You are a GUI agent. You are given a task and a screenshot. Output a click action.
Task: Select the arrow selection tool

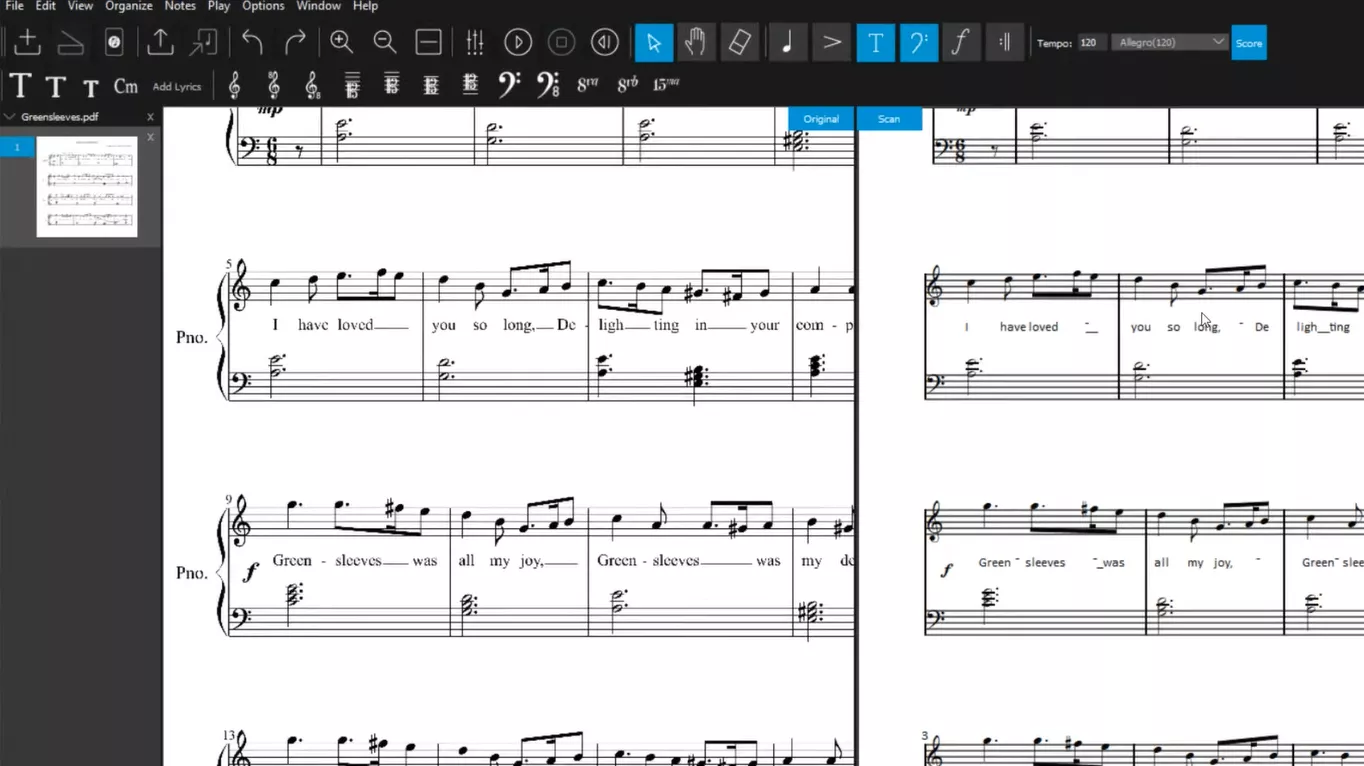point(653,42)
